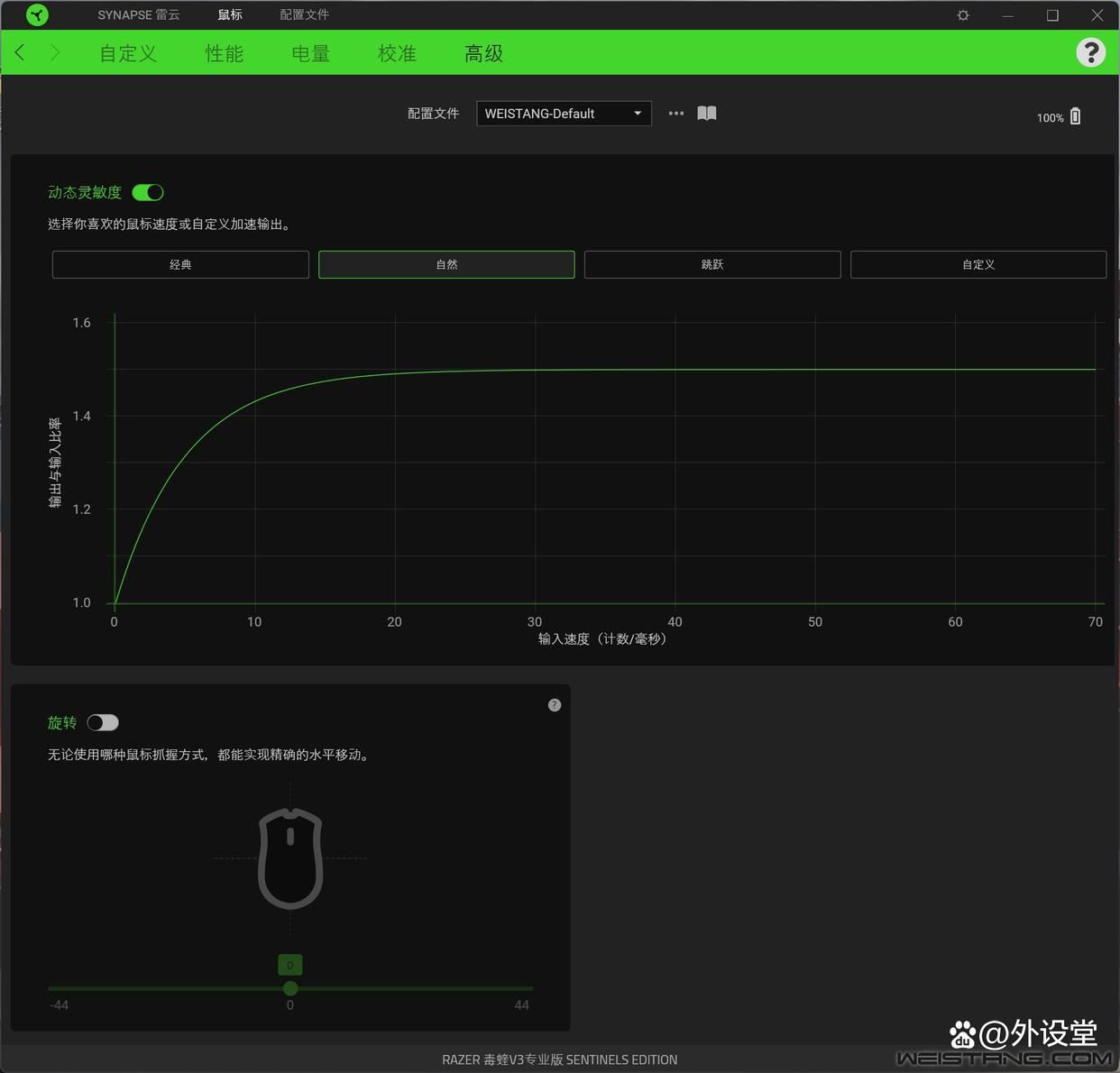Screen dimensions: 1120x1073
Task: Click the forward navigation arrow
Action: click(55, 53)
